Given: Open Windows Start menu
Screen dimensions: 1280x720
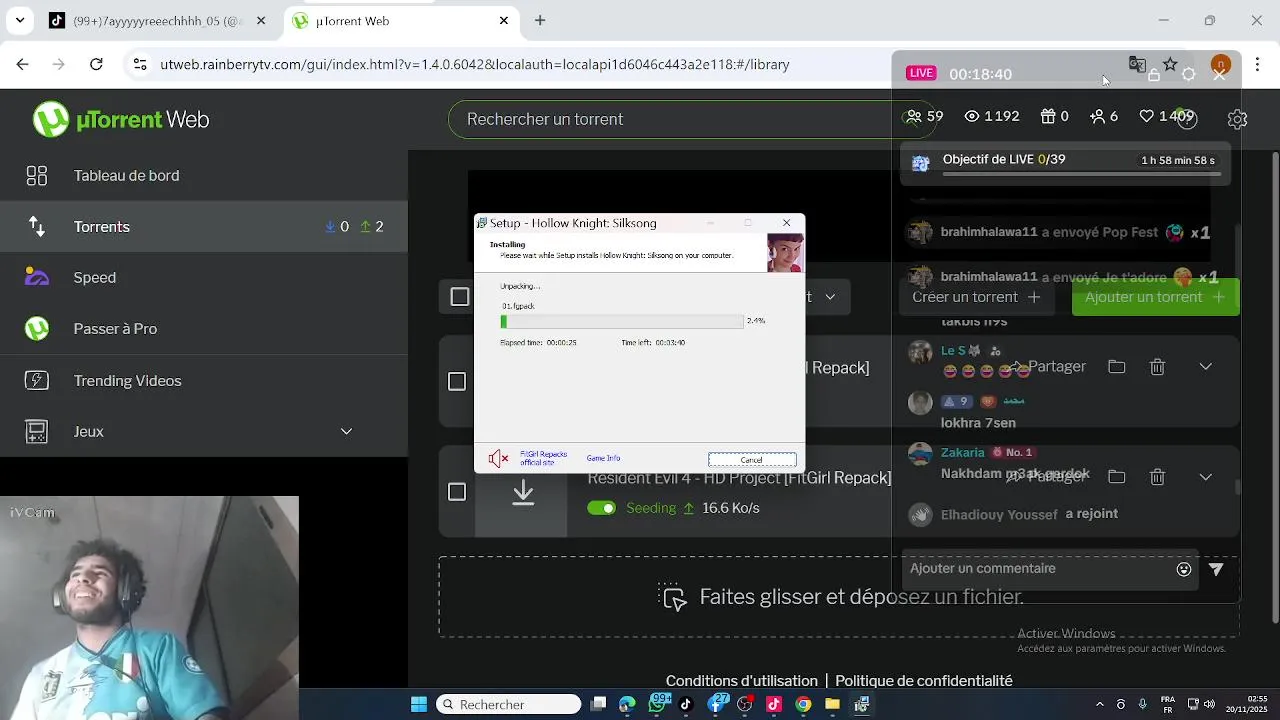Looking at the screenshot, I should point(419,704).
